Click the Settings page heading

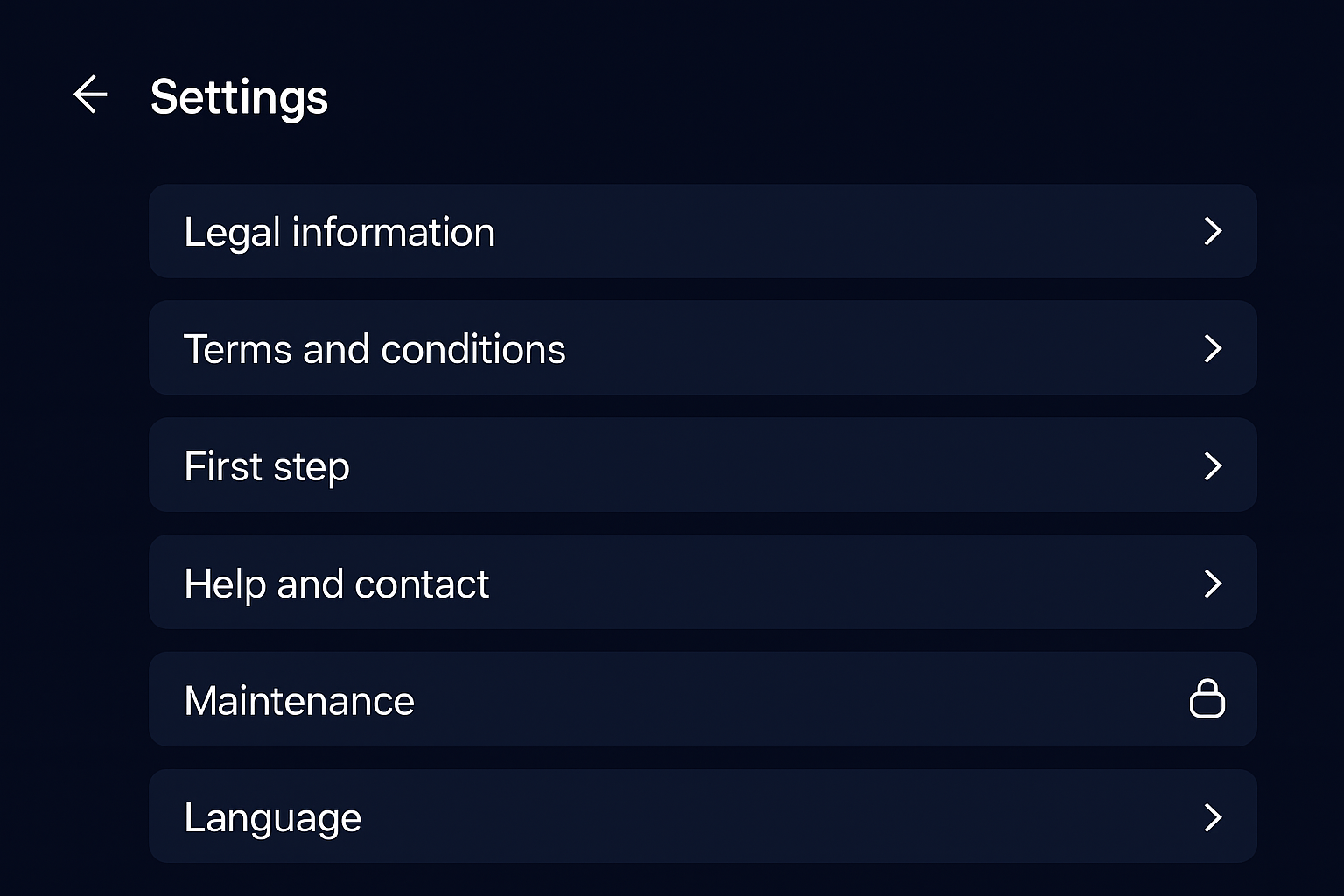point(239,96)
